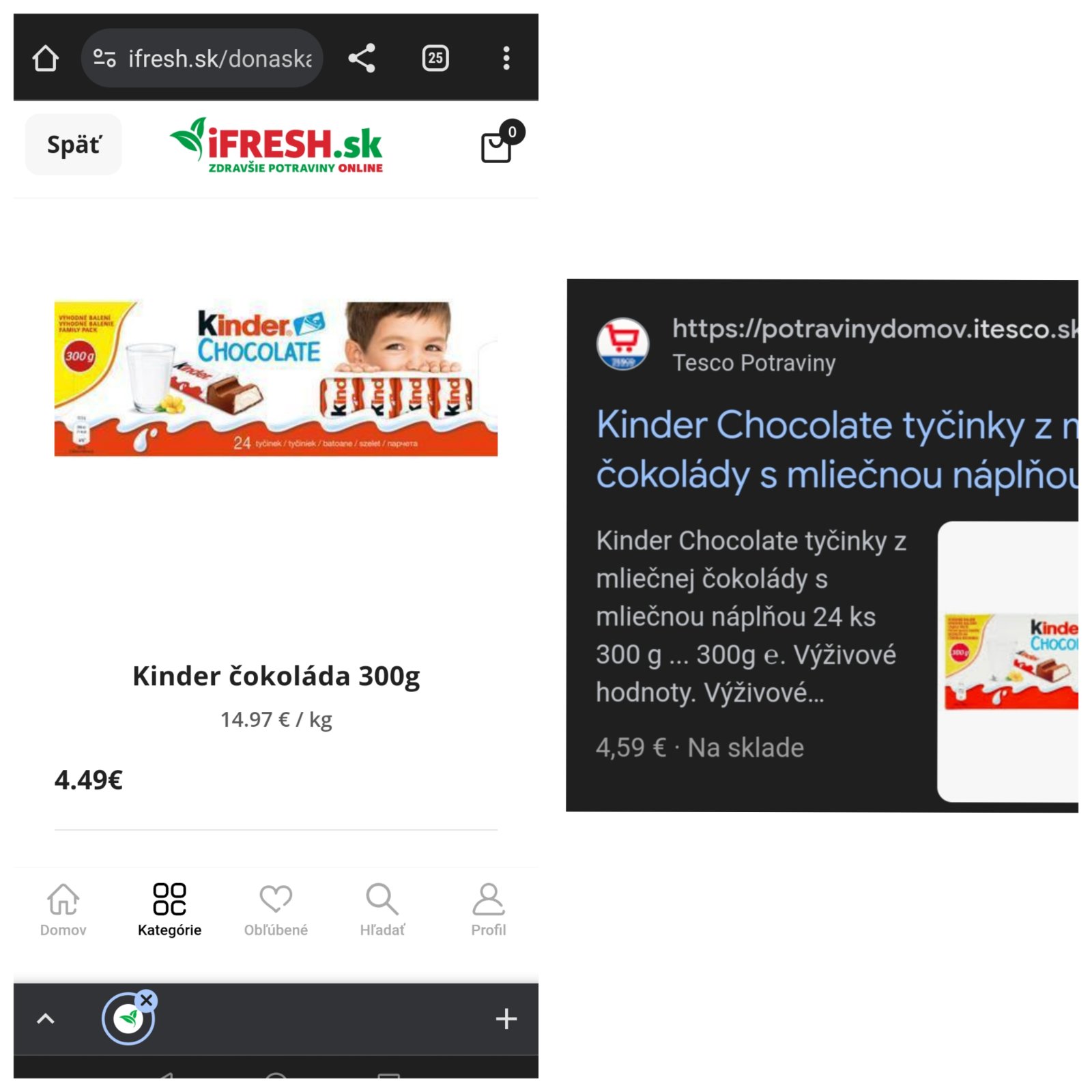Open site info icon in address bar
This screenshot has width=1092, height=1092.
tap(104, 58)
